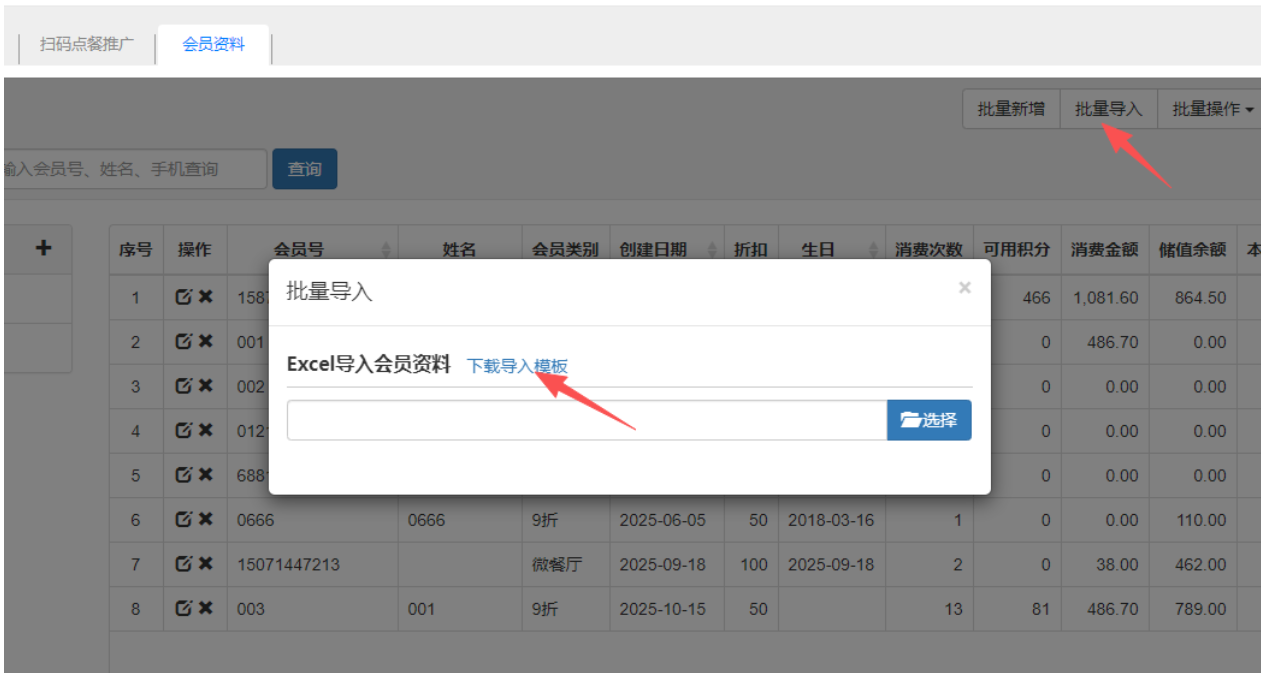Click the delete icon in row 5
Viewport: 1261px width, 673px height.
point(205,475)
